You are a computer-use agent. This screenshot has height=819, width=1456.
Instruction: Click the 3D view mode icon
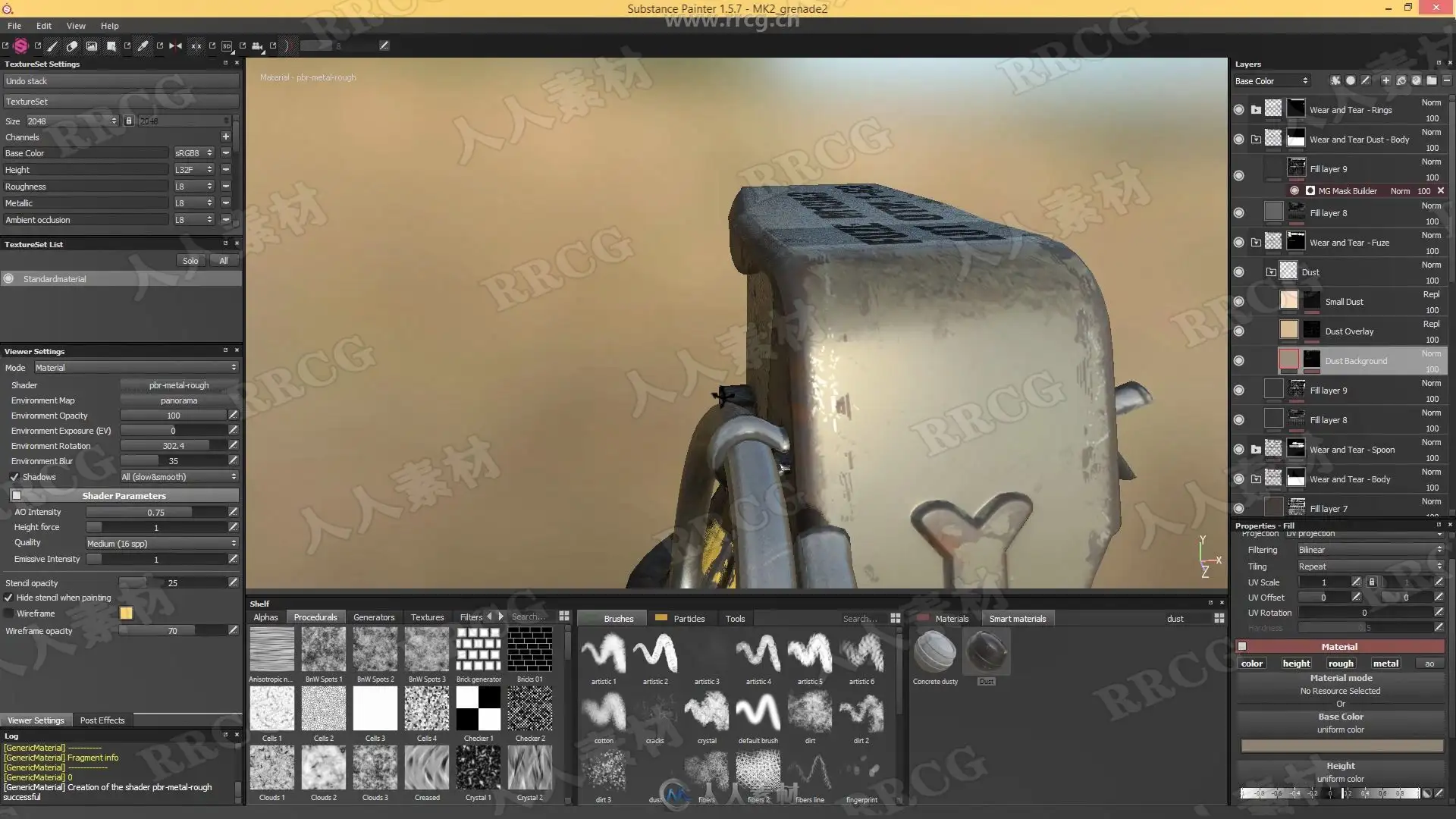coord(227,45)
